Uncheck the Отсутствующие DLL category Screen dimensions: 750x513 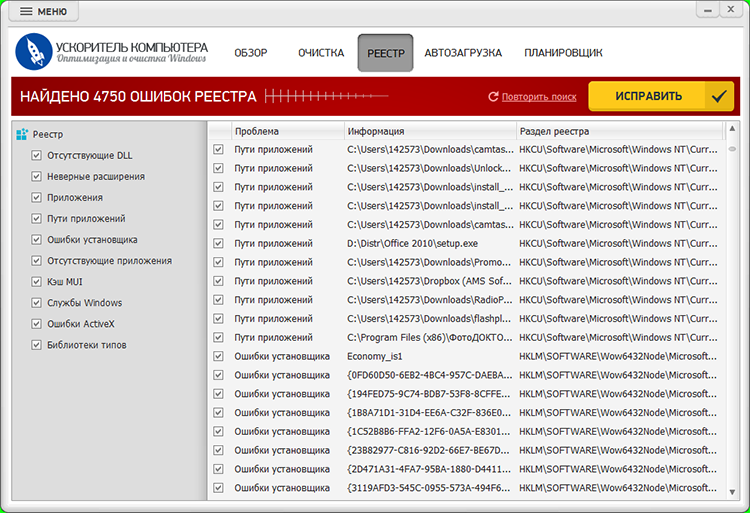coord(37,155)
